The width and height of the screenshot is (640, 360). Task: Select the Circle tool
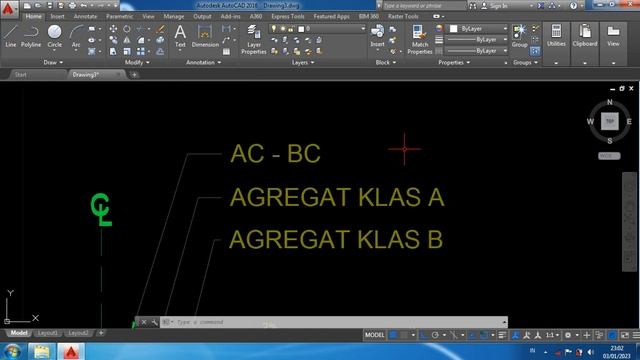(x=54, y=36)
